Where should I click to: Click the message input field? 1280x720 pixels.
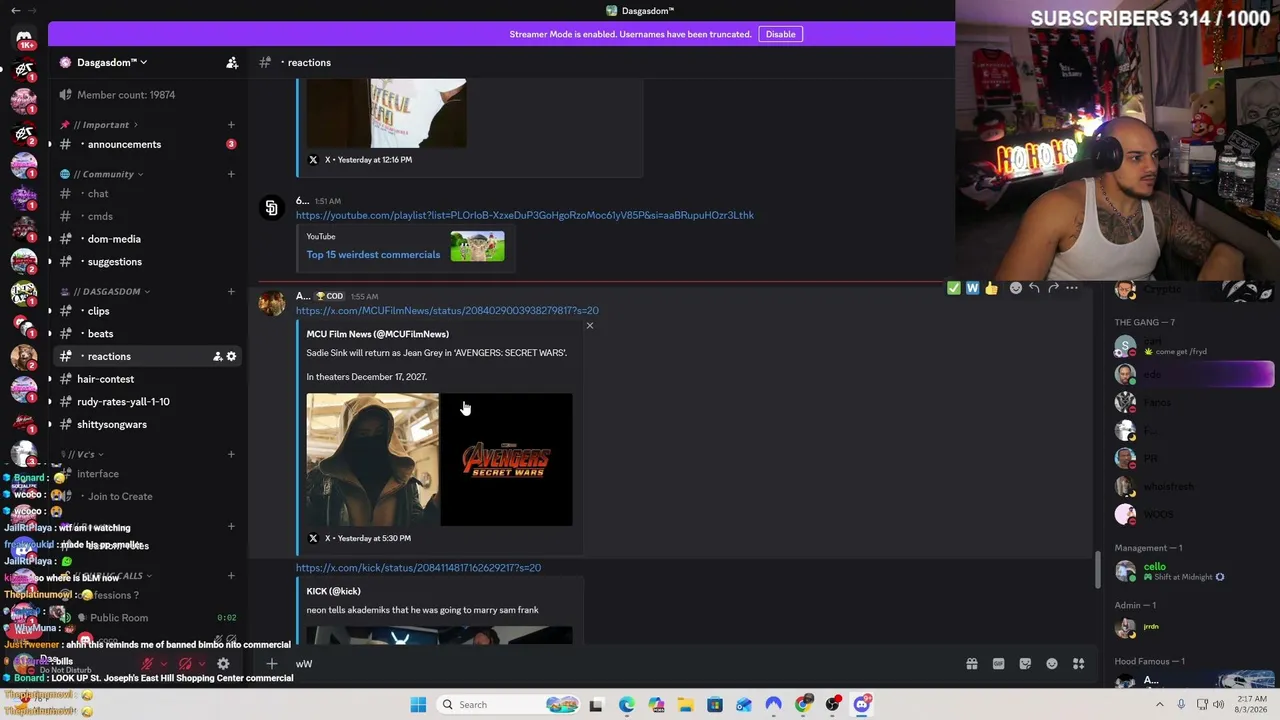point(620,664)
